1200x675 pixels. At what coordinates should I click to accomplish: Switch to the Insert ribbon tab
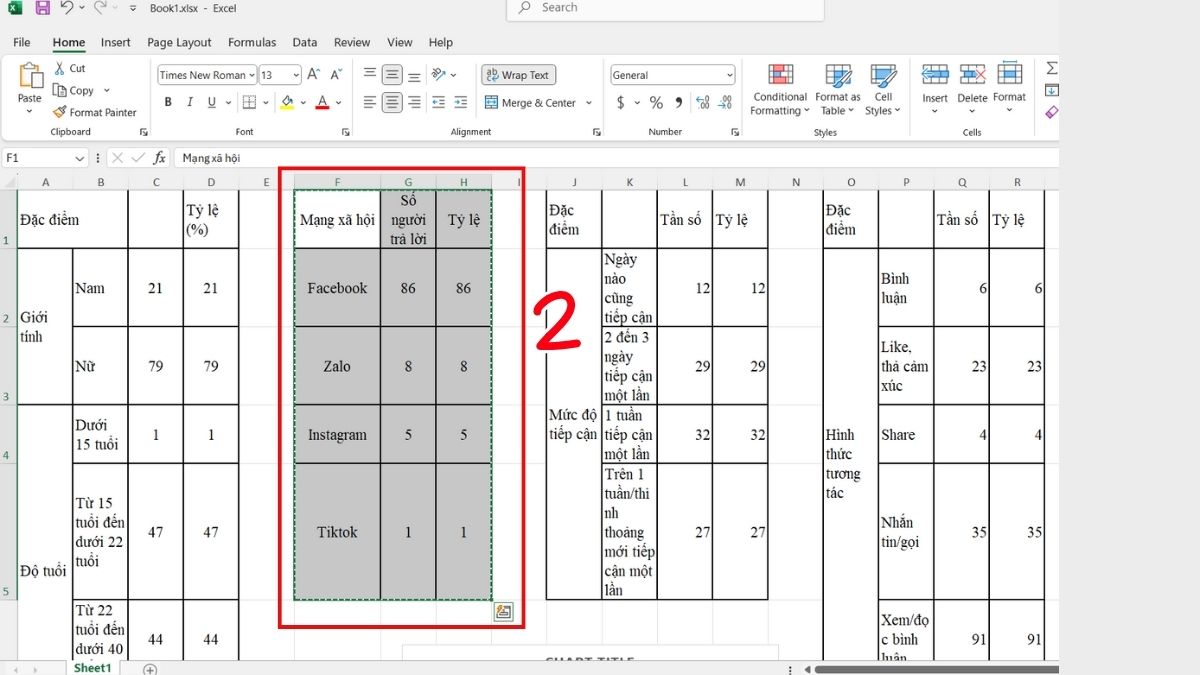pyautogui.click(x=115, y=42)
